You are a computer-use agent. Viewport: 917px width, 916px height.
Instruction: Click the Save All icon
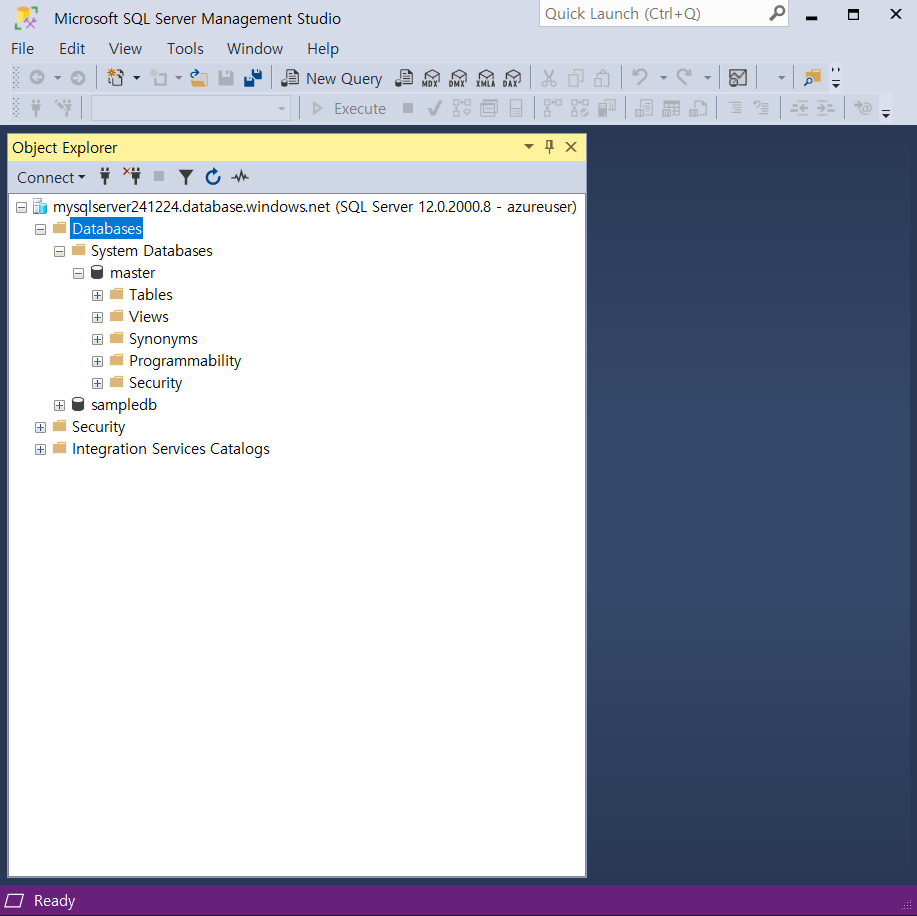(x=253, y=78)
